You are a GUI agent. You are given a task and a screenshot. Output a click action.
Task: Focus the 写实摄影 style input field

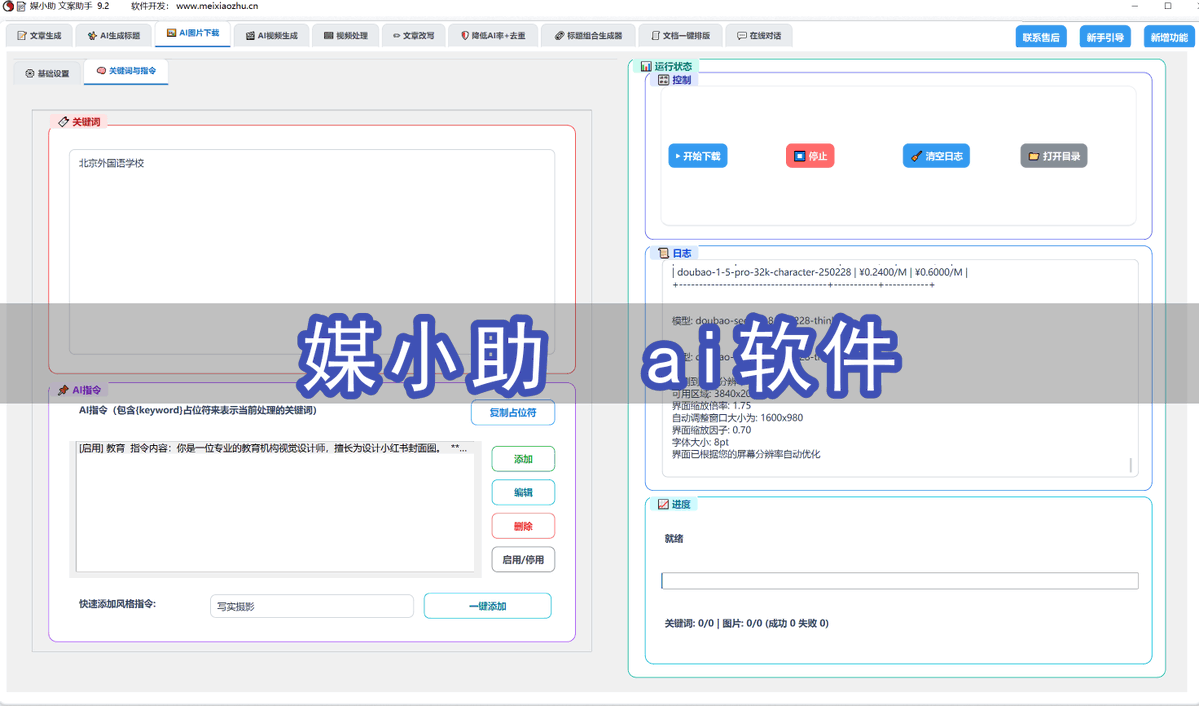311,606
